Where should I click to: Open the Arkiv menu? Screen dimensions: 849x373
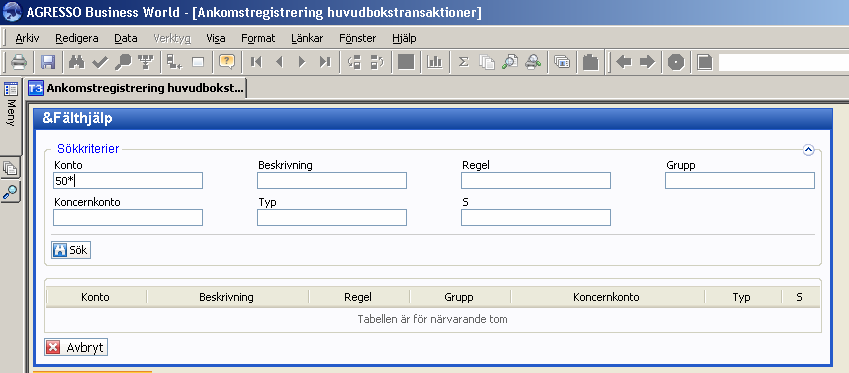click(27, 38)
